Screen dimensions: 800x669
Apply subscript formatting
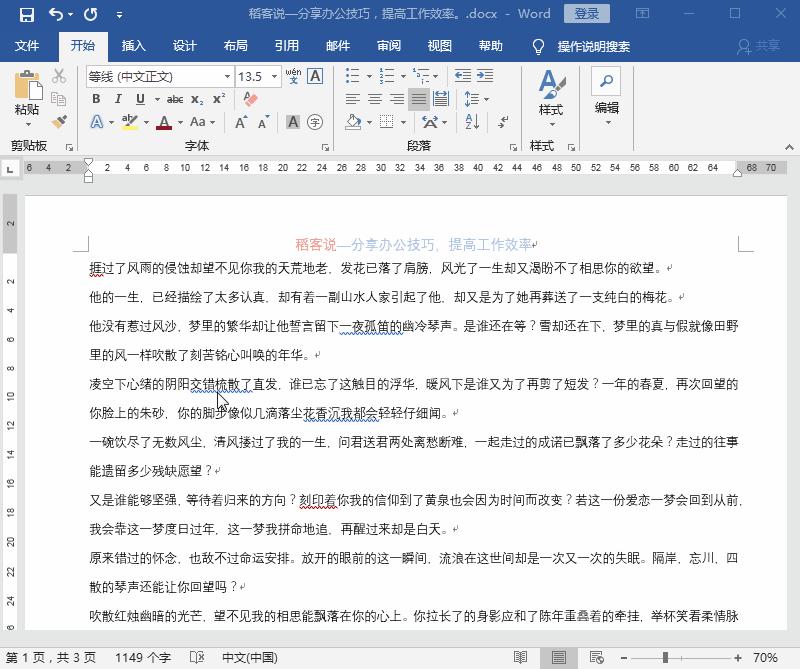coord(197,98)
